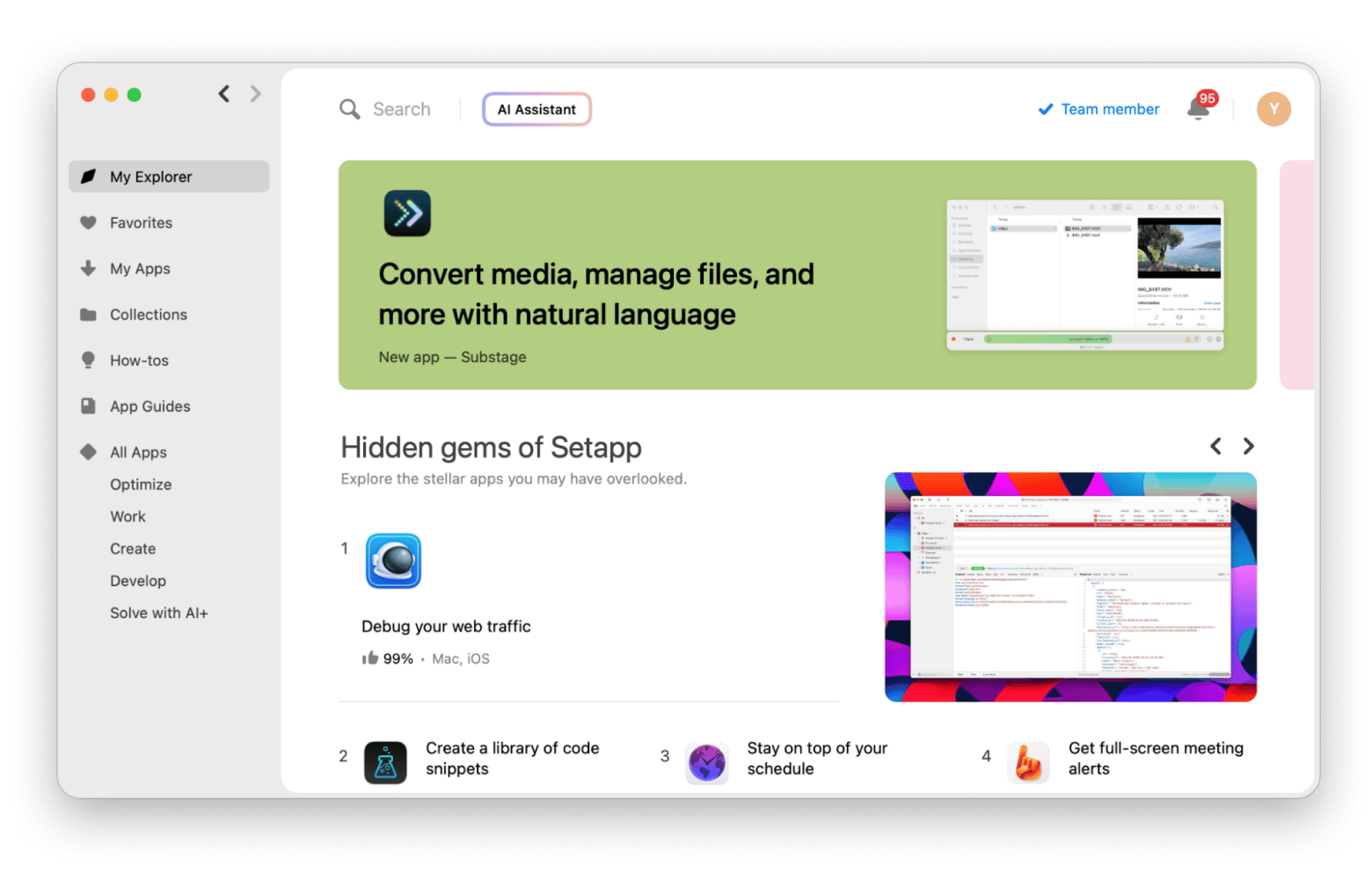Open the Proxyman astronaut helmet app icon
Image resolution: width=1372 pixels, height=881 pixels.
pos(393,561)
